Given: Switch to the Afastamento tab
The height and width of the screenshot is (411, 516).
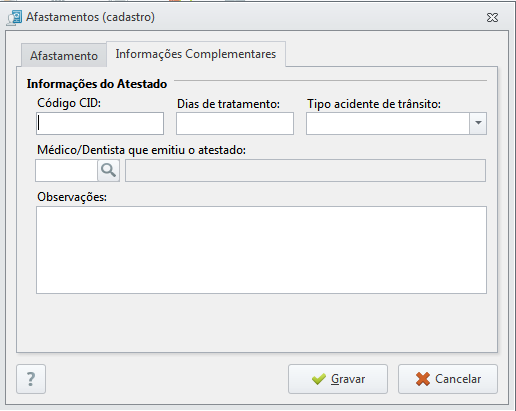Looking at the screenshot, I should (x=64, y=55).
